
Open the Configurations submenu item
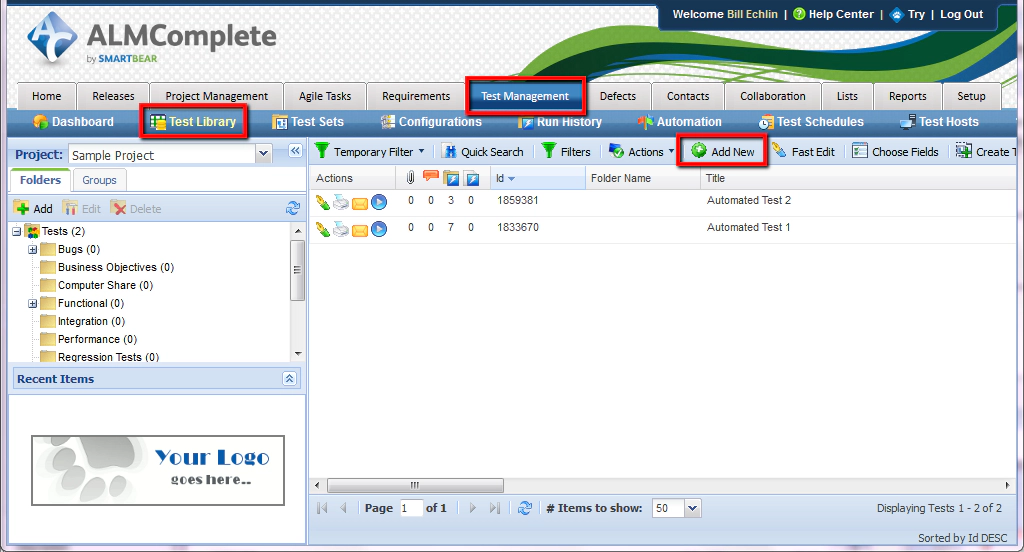[x=431, y=122]
